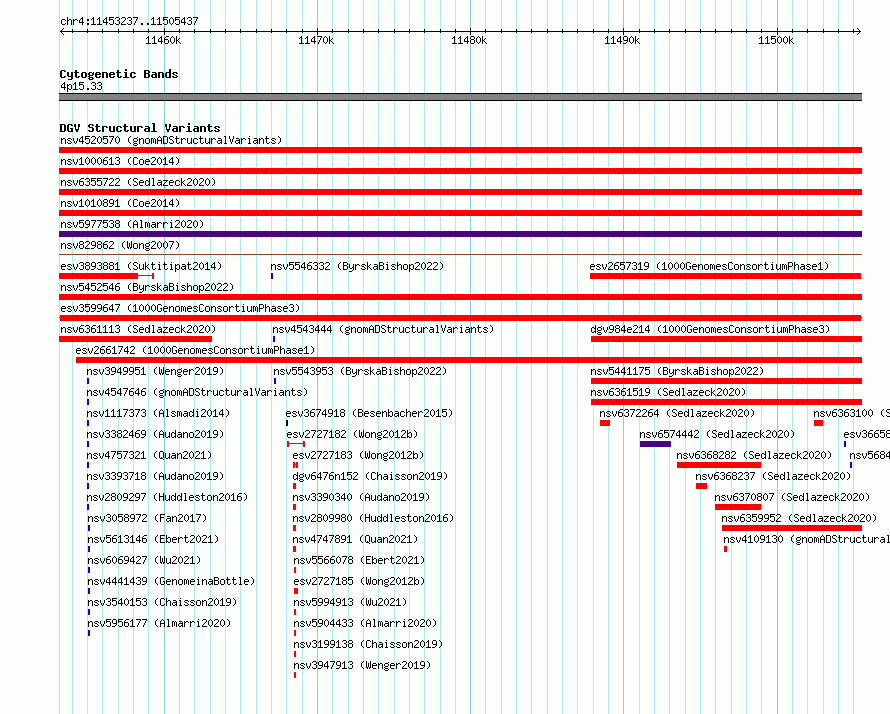The image size is (890, 714).
Task: Select nsv5956177 (Almarri2020) label
Action: tap(159, 623)
